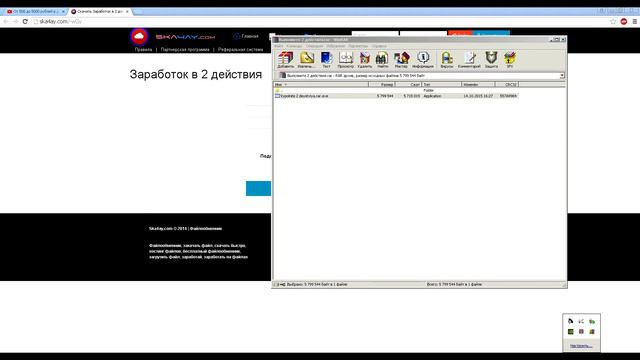Click the Skачay cloud logo
640x360 pixels.
pos(139,37)
